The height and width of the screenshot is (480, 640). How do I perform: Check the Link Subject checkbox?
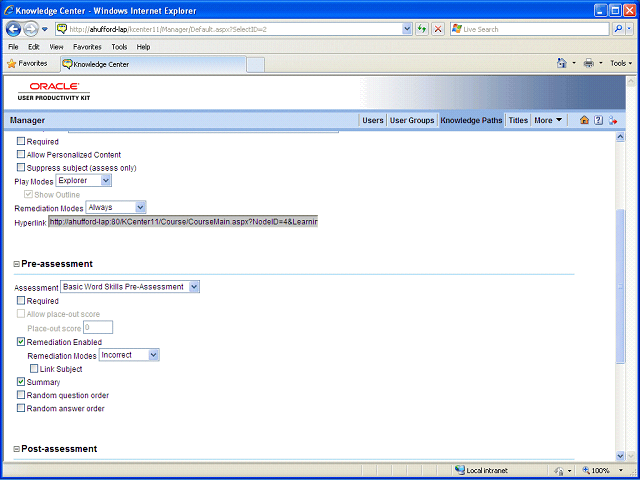tap(34, 369)
